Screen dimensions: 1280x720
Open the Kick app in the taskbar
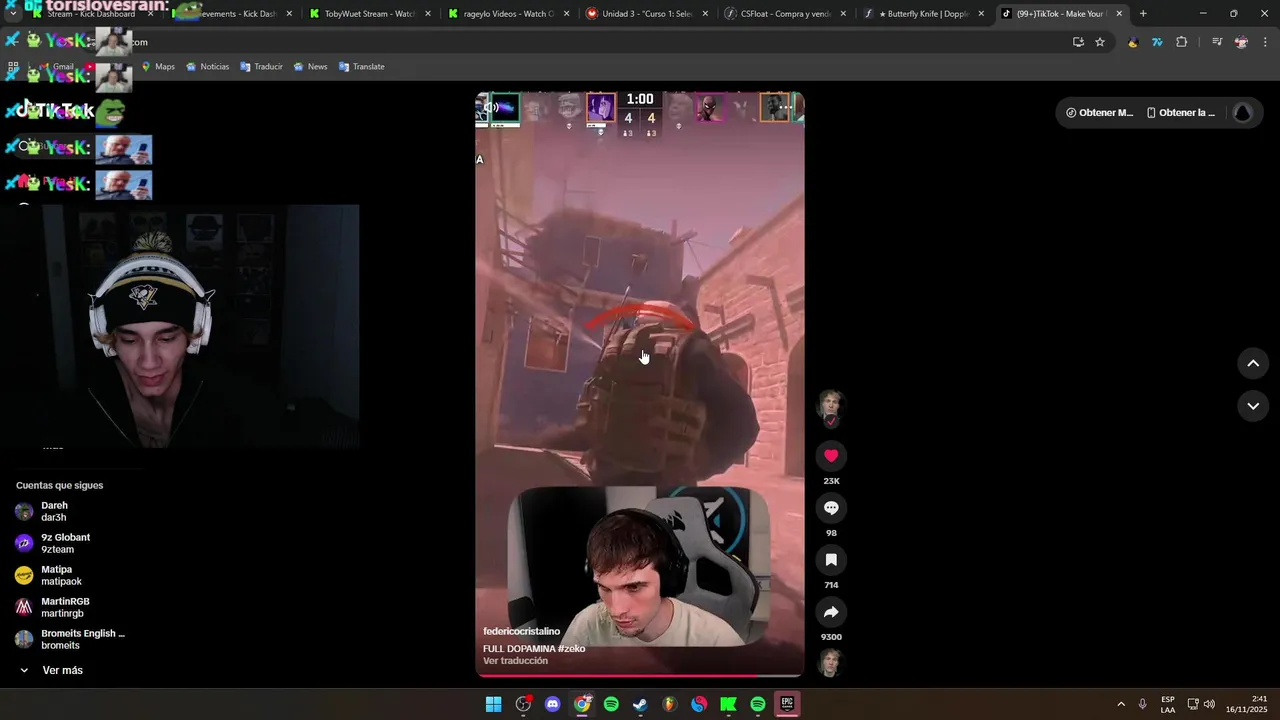(728, 705)
